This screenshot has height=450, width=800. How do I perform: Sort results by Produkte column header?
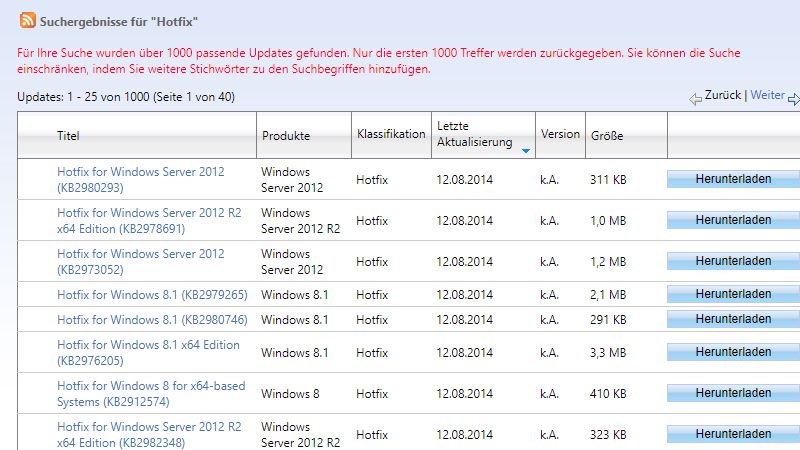click(x=286, y=136)
